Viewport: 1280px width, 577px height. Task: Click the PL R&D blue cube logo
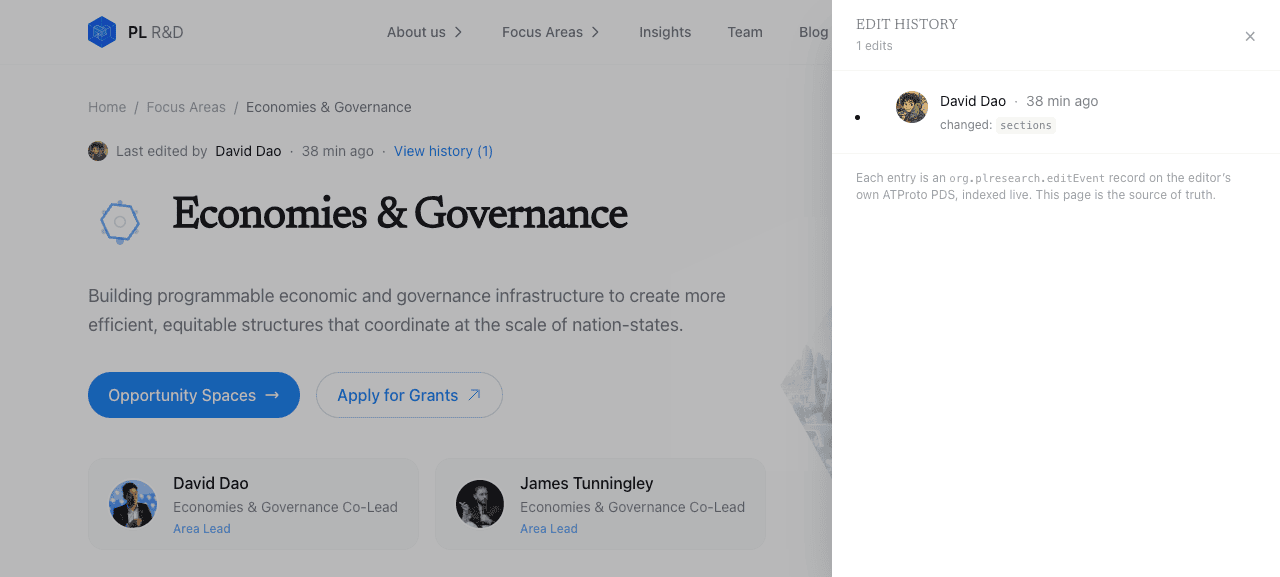[x=102, y=32]
